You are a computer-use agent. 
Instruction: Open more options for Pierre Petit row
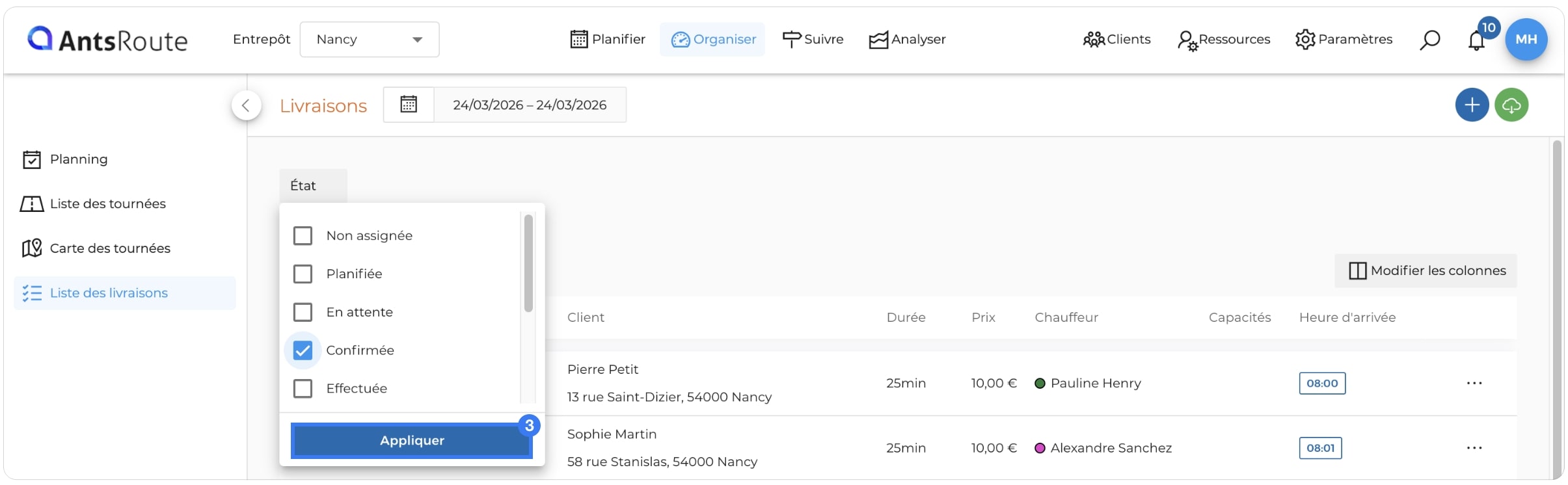(x=1474, y=384)
